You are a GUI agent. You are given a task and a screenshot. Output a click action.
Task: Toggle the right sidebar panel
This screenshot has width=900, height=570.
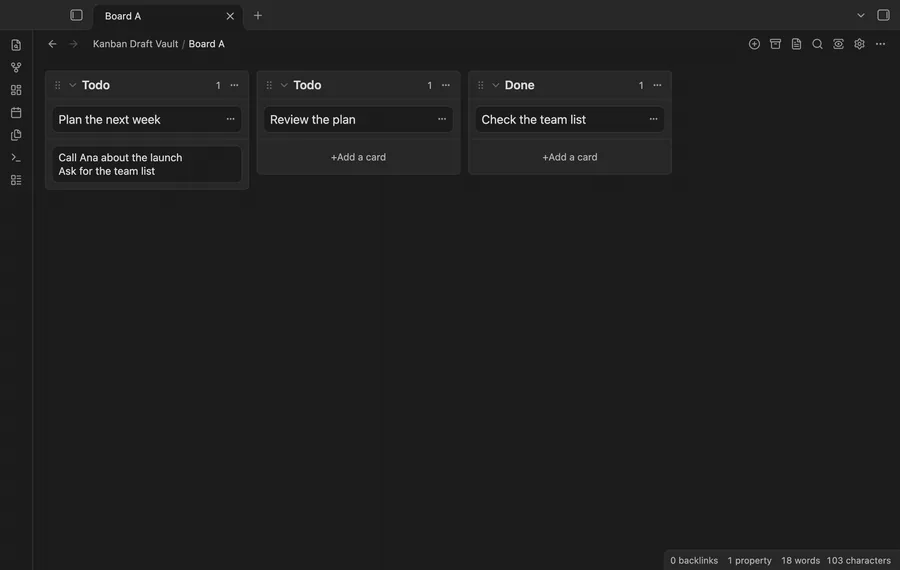[x=883, y=15]
